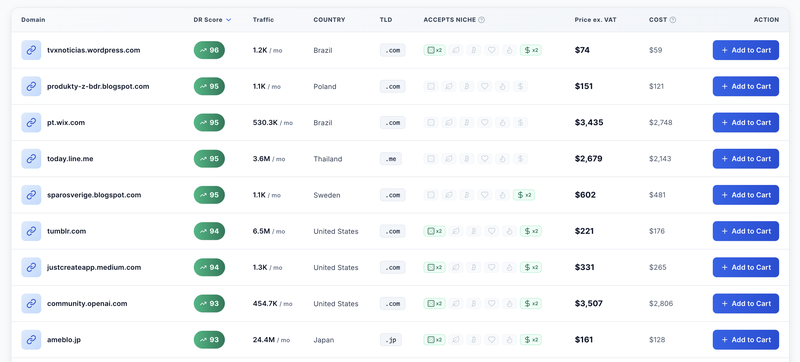Click the 24.4M traffic value for ameblo.jp
The image size is (800, 362).
pos(271,340)
